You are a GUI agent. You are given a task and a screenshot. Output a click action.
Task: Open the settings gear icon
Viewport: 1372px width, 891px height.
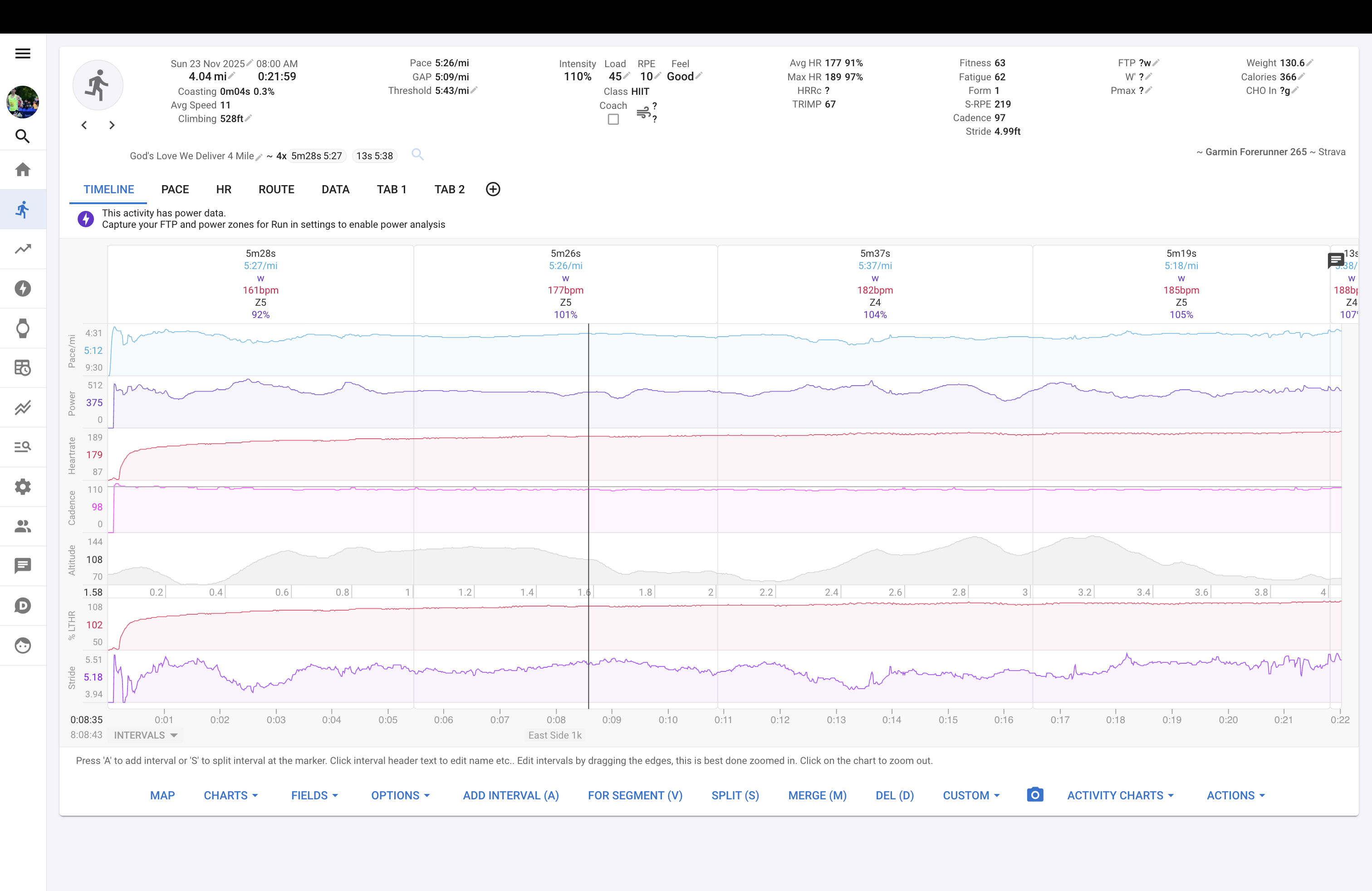click(23, 487)
